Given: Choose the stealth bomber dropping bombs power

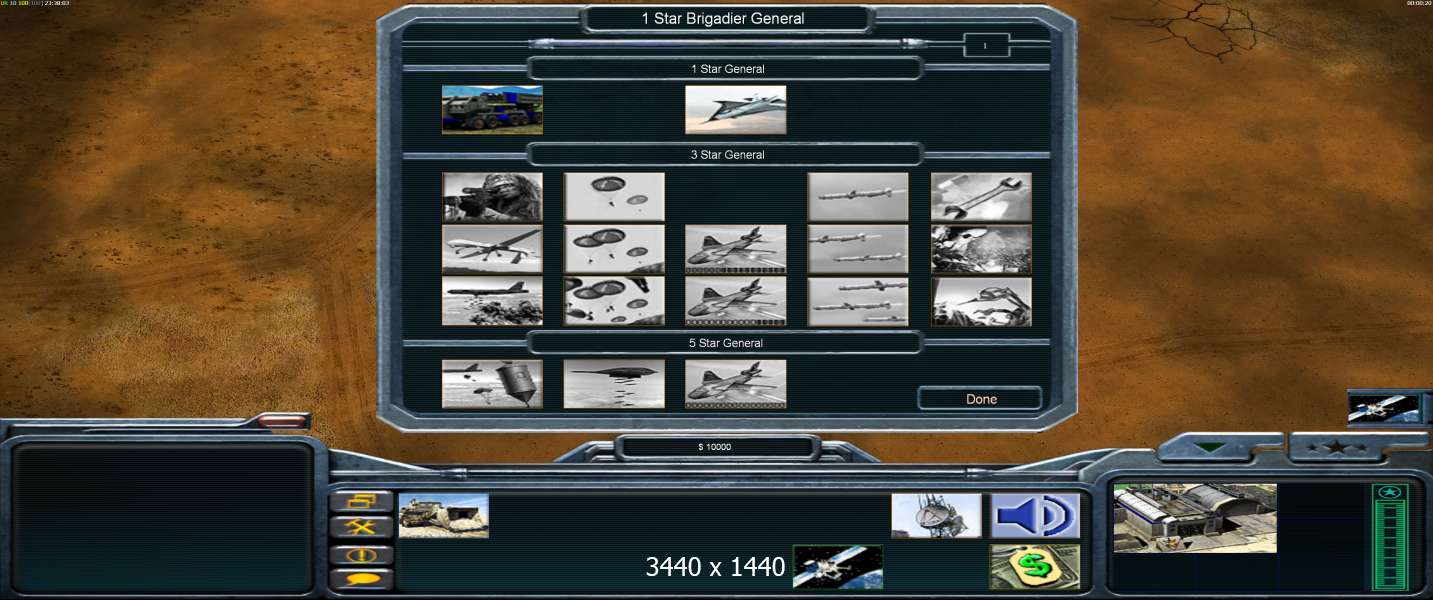Looking at the screenshot, I should [x=614, y=384].
